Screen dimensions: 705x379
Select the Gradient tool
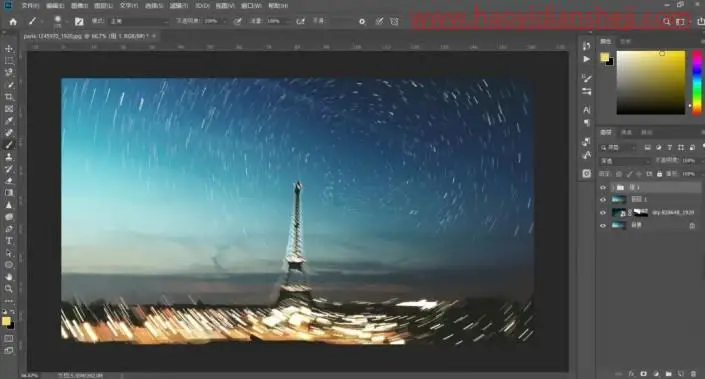pyautogui.click(x=9, y=193)
